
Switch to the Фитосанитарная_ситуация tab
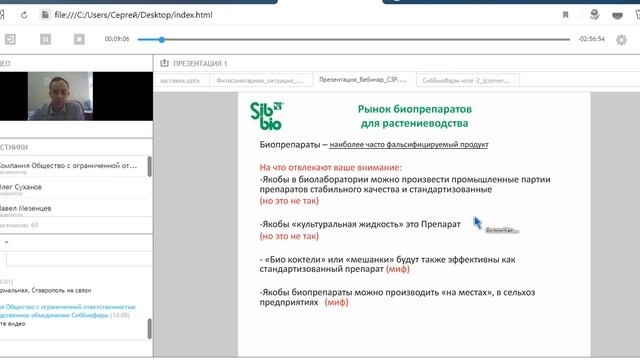point(260,81)
